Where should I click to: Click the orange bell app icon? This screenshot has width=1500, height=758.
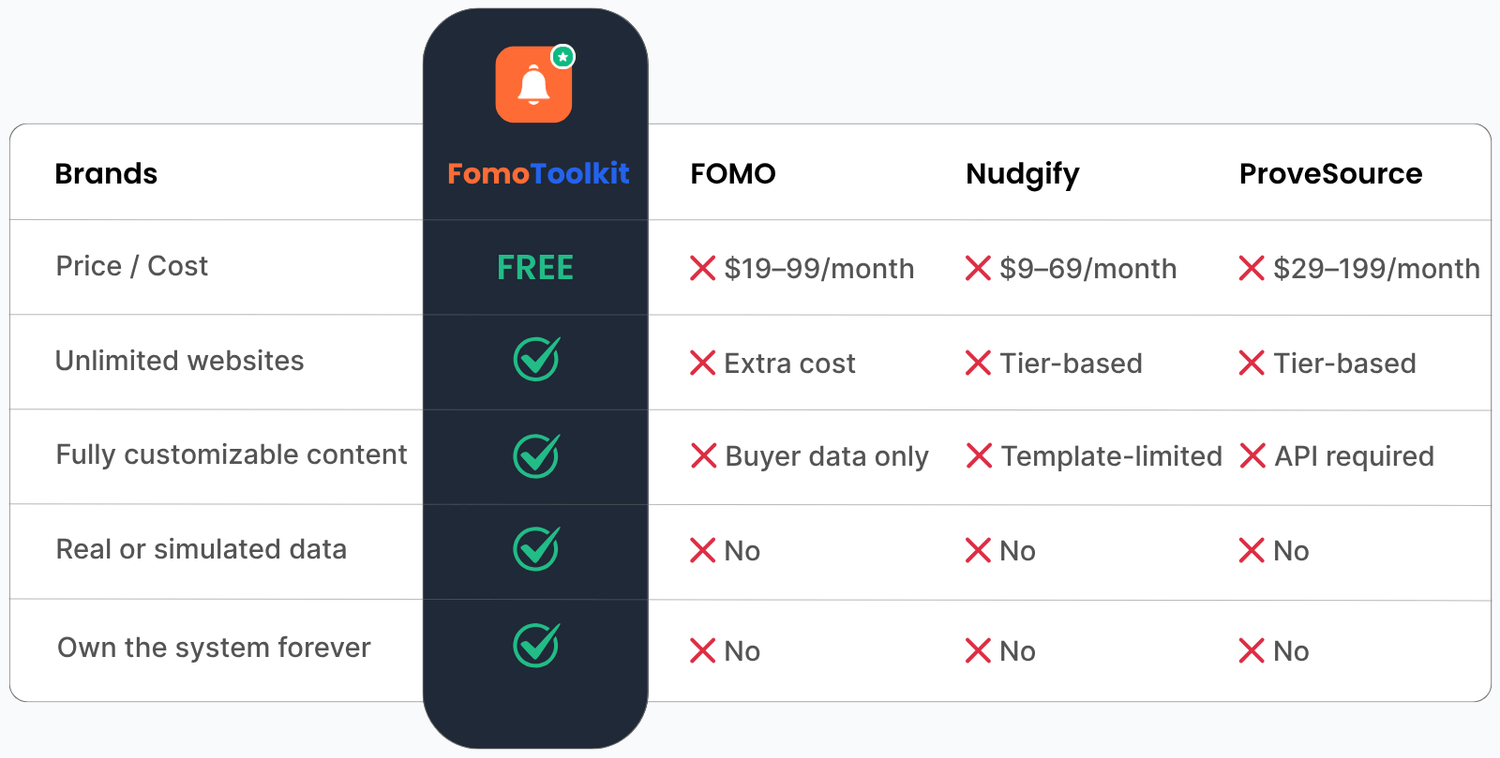pos(533,86)
